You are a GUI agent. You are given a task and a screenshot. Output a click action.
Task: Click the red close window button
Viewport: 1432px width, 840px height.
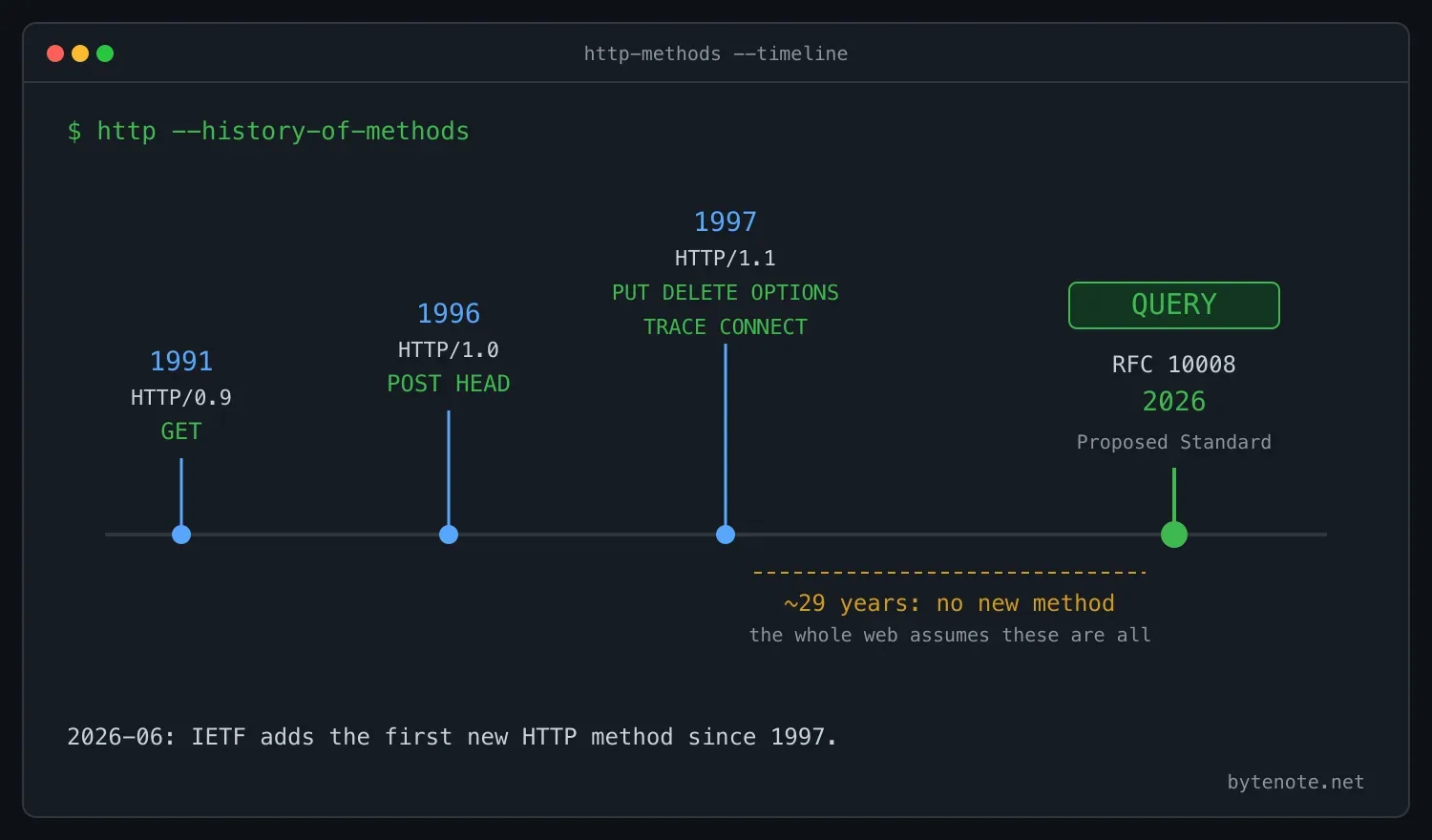tap(55, 53)
